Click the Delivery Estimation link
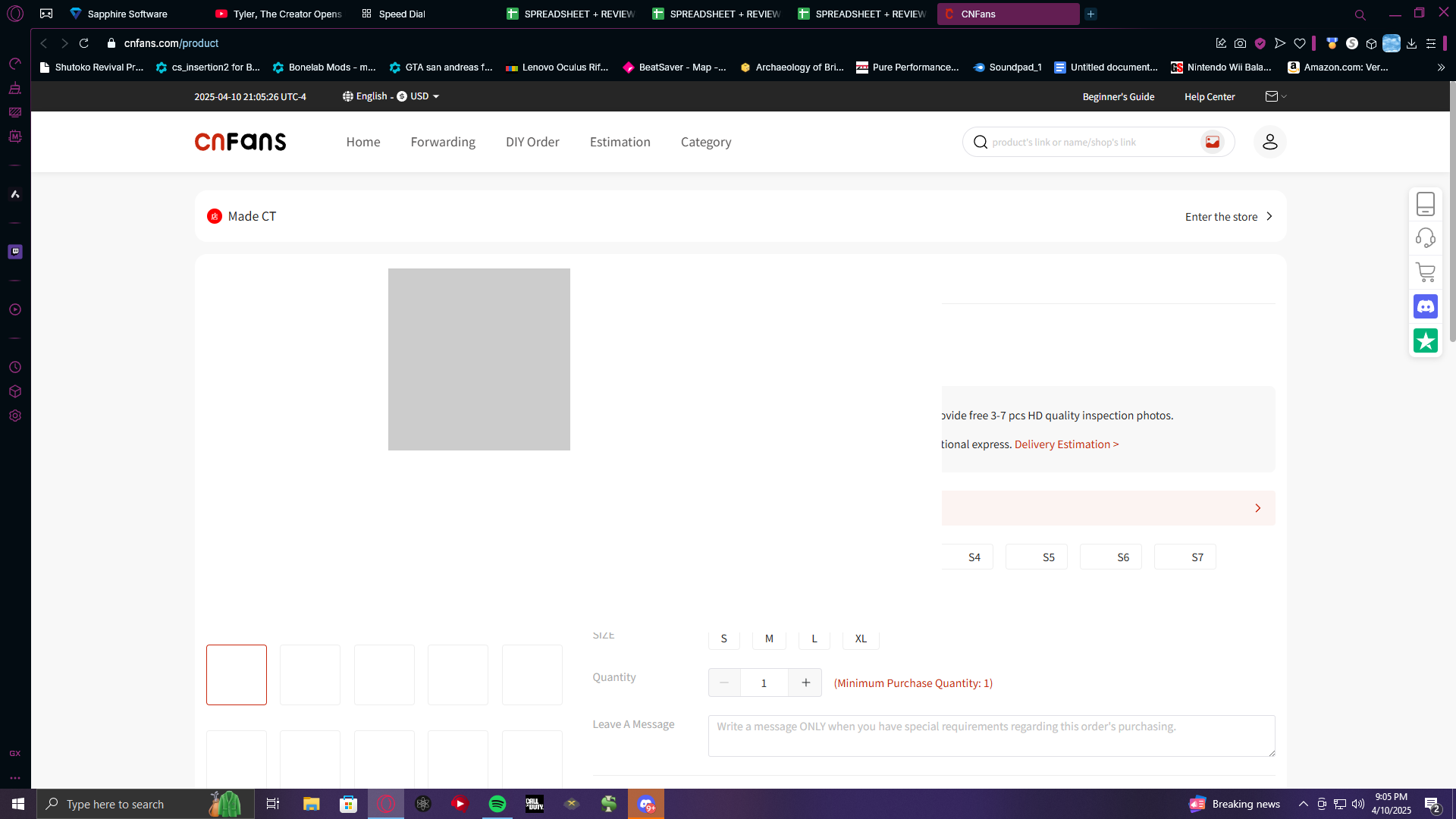The image size is (1456, 819). [1066, 444]
